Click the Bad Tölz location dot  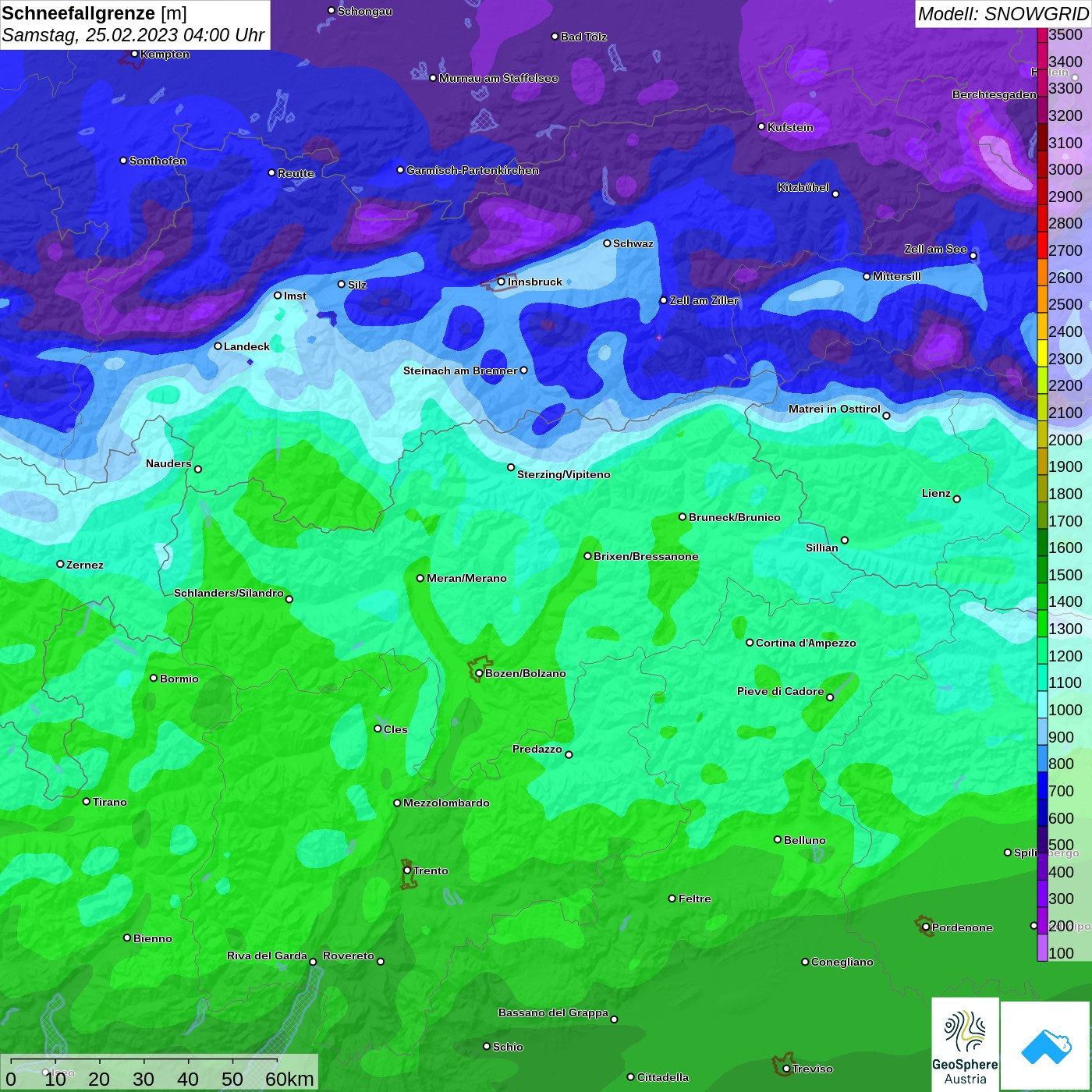(x=555, y=36)
